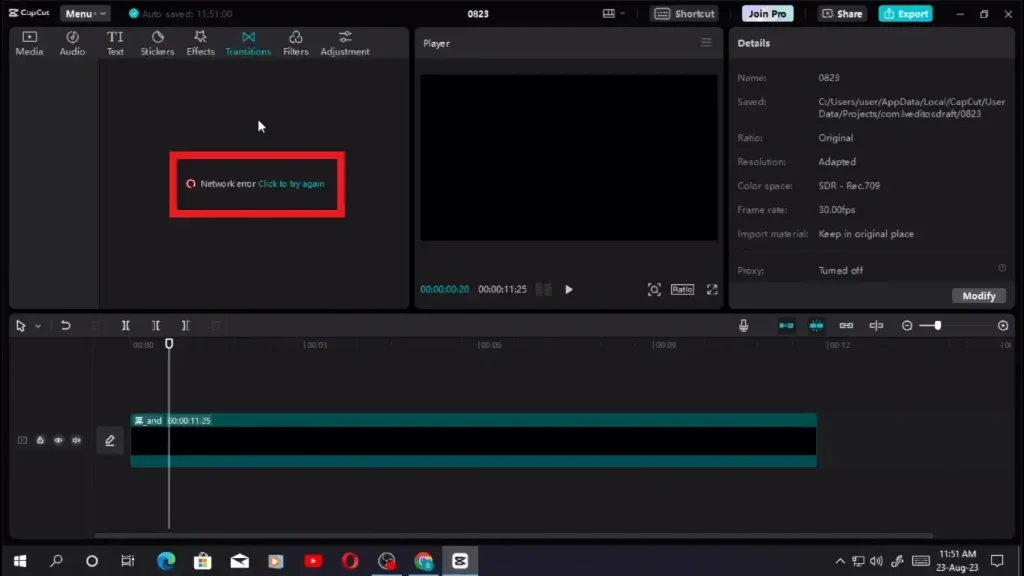Screen dimensions: 1024x576
Task: Click the zoom out timeline minus icon
Action: pos(907,326)
